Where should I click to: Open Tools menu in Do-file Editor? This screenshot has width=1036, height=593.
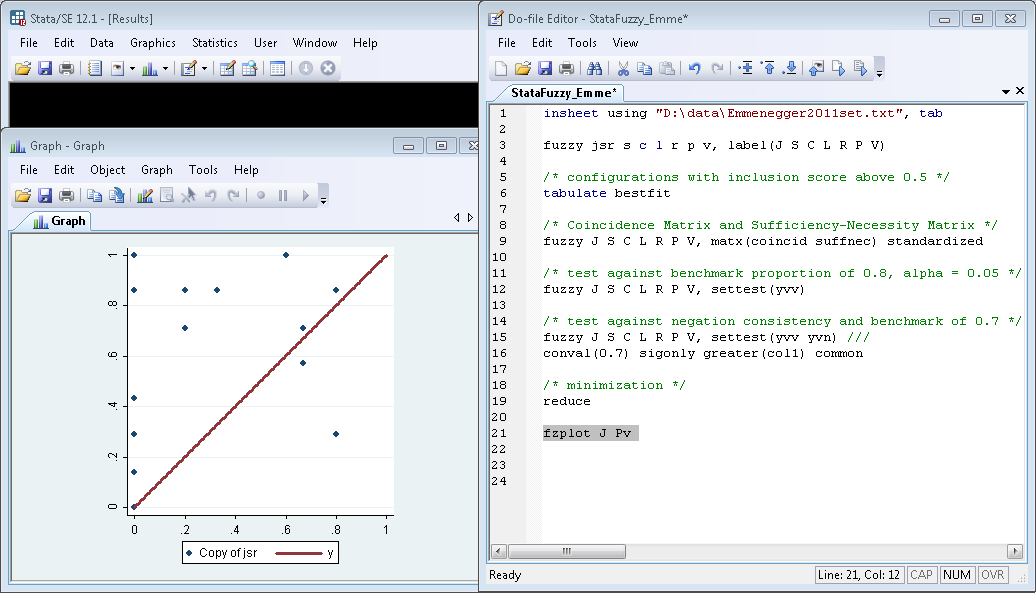click(582, 43)
